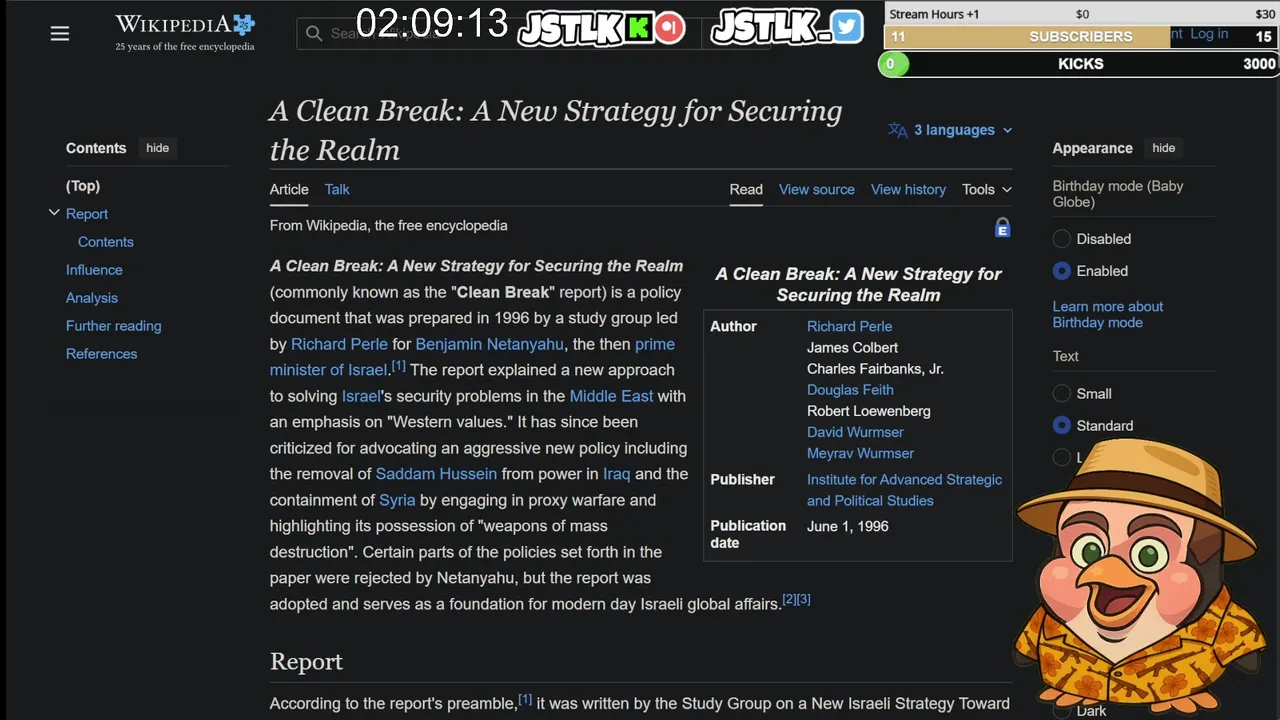
Task: Jump to (Top) in contents
Action: pos(83,186)
